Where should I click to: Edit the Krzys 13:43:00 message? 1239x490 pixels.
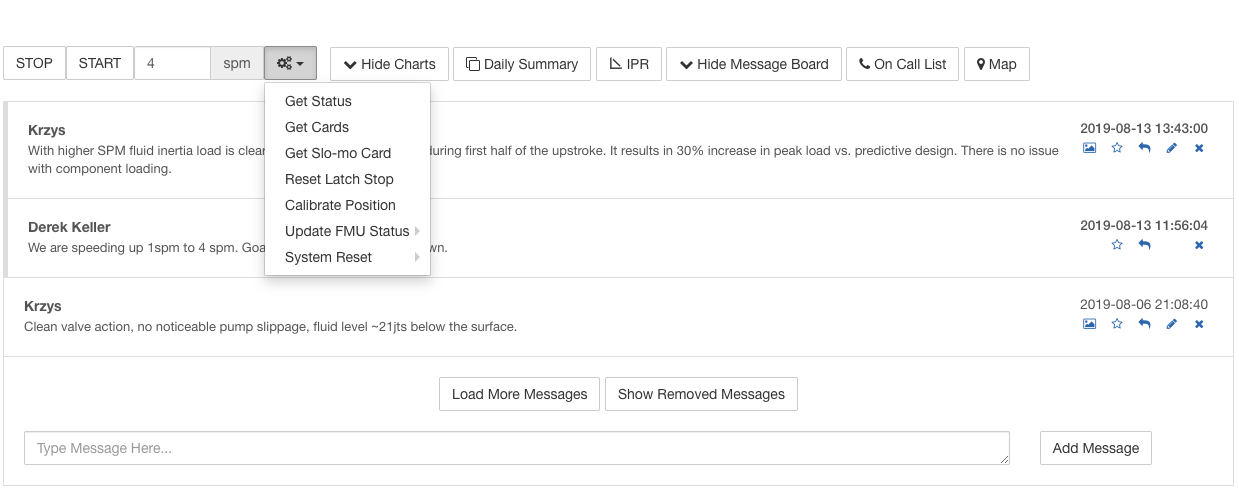[1172, 148]
